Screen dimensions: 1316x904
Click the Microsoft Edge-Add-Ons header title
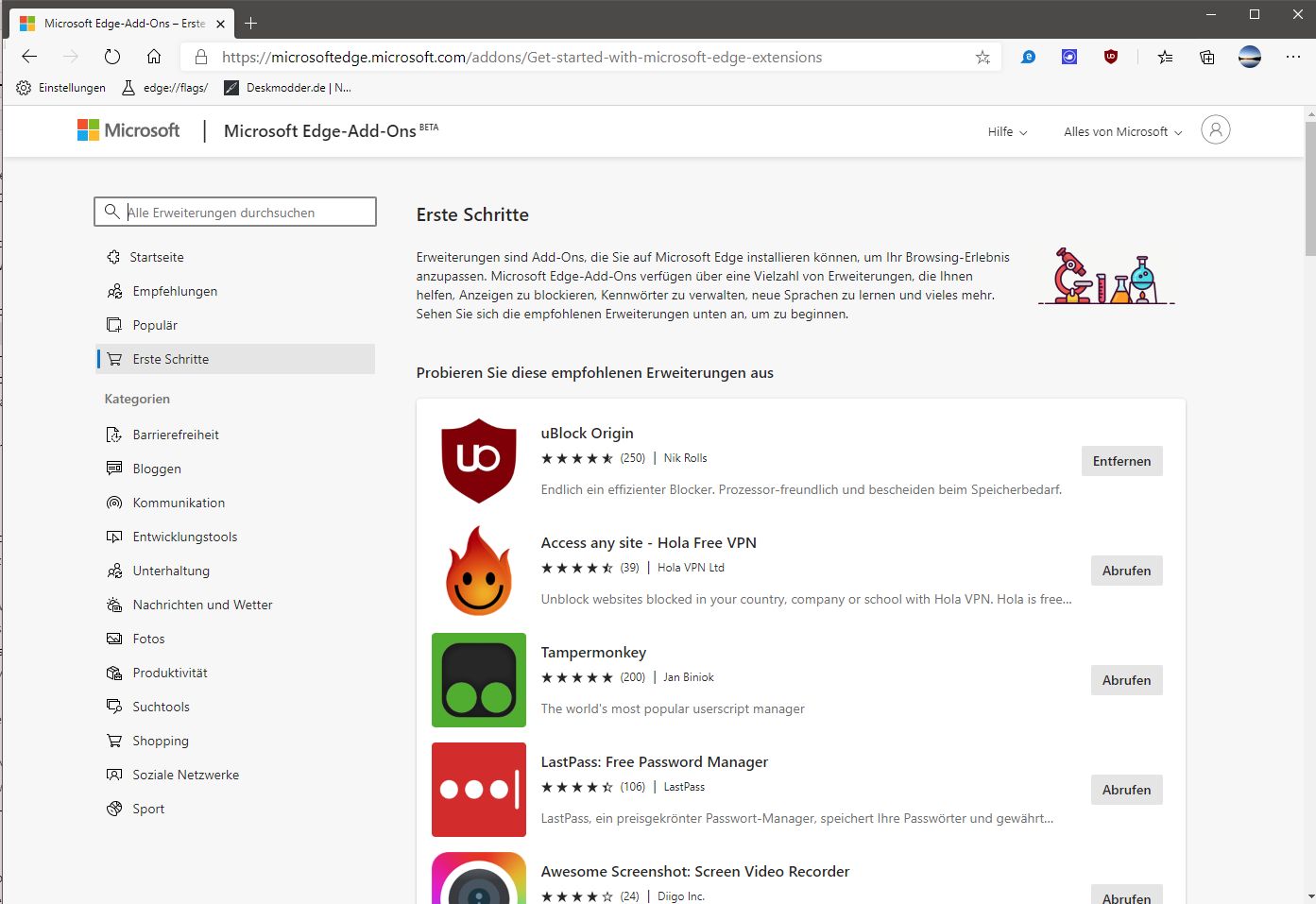[x=319, y=131]
